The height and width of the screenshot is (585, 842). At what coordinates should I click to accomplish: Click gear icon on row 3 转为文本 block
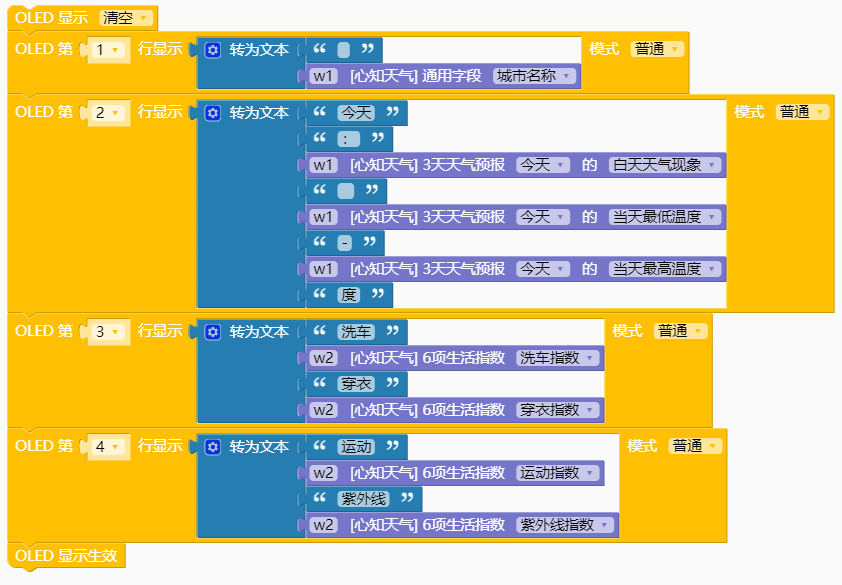(213, 331)
